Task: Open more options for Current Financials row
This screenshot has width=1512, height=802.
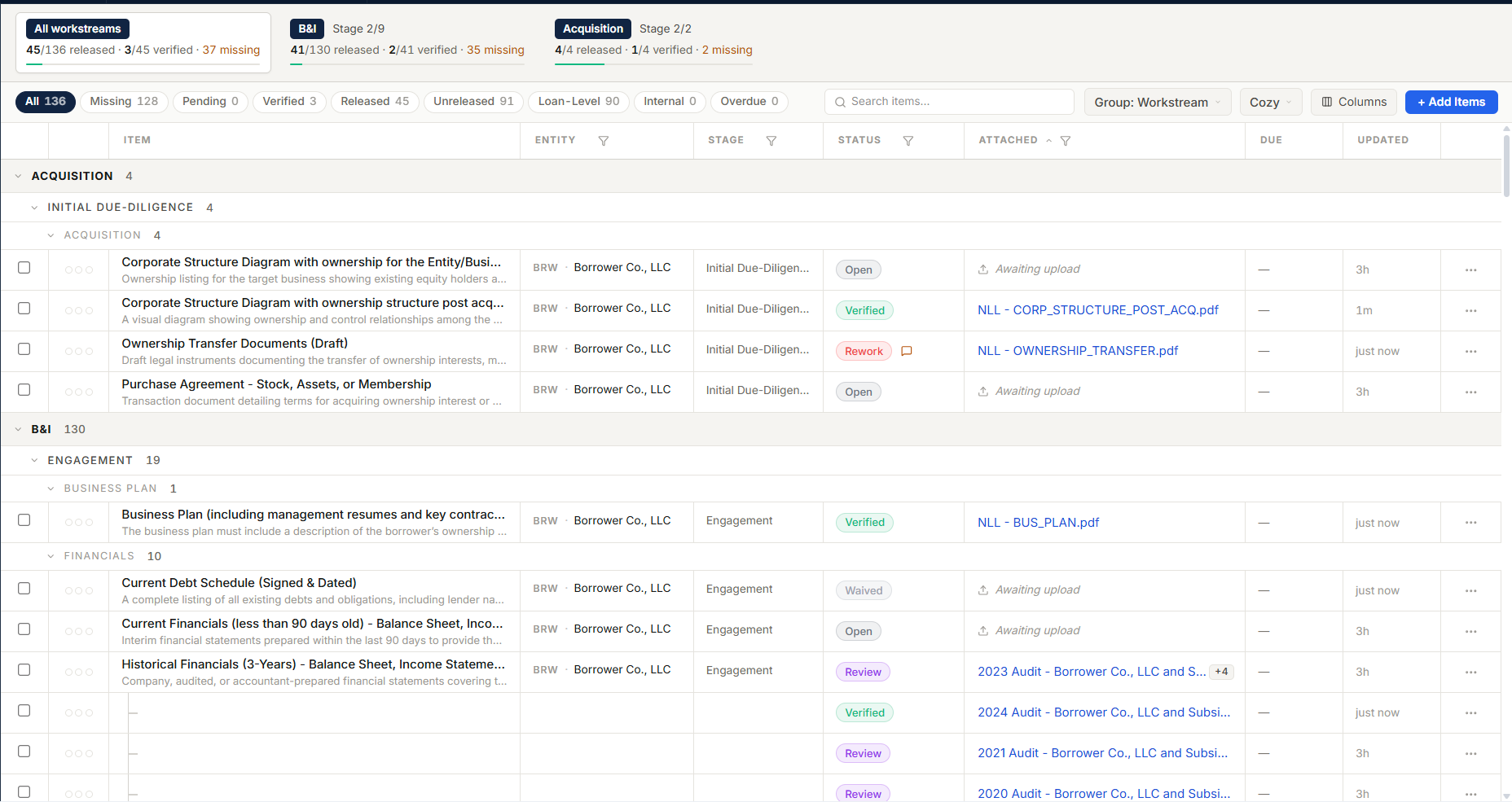Action: pos(1471,632)
